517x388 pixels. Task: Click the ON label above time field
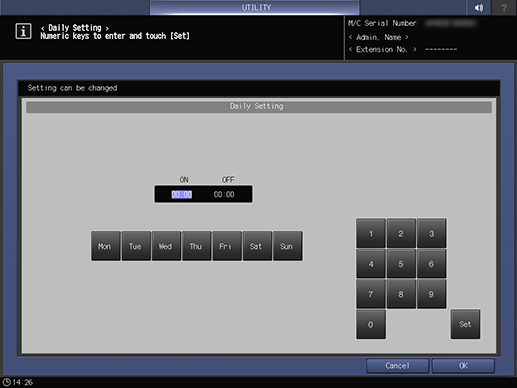click(184, 180)
